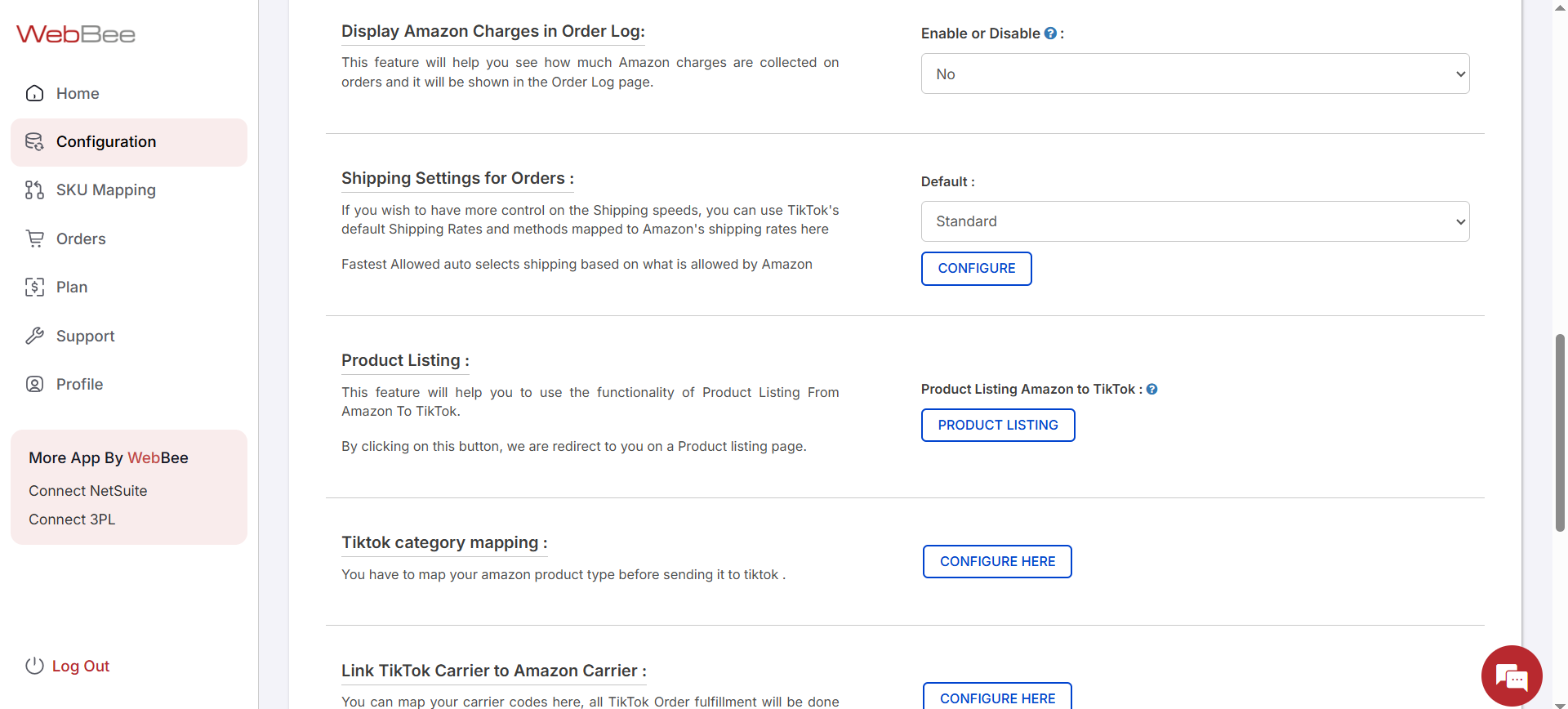
Task: Open the Connect NetSuite link
Action: point(88,491)
